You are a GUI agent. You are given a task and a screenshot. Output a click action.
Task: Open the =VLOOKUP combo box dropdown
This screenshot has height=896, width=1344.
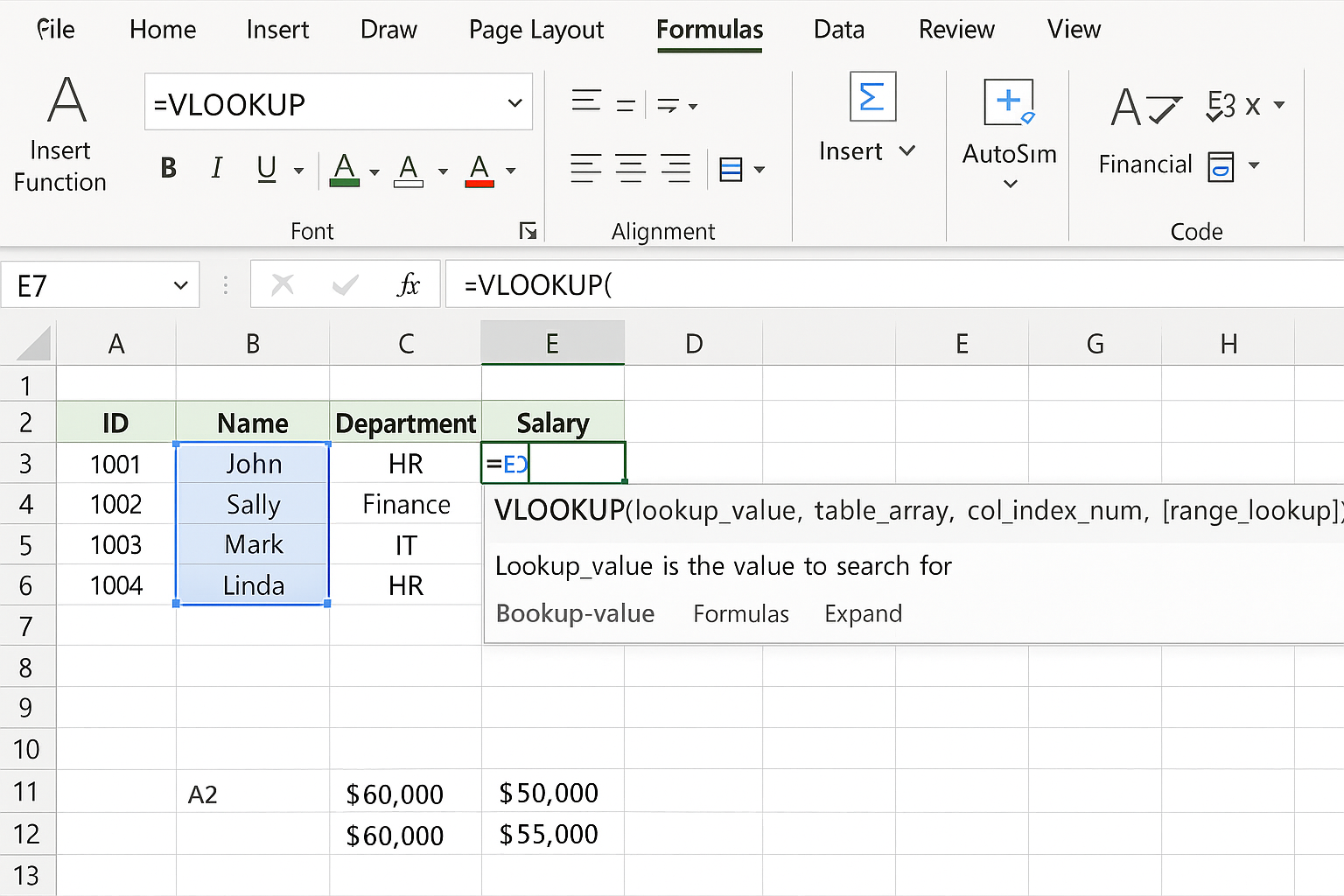tap(514, 103)
